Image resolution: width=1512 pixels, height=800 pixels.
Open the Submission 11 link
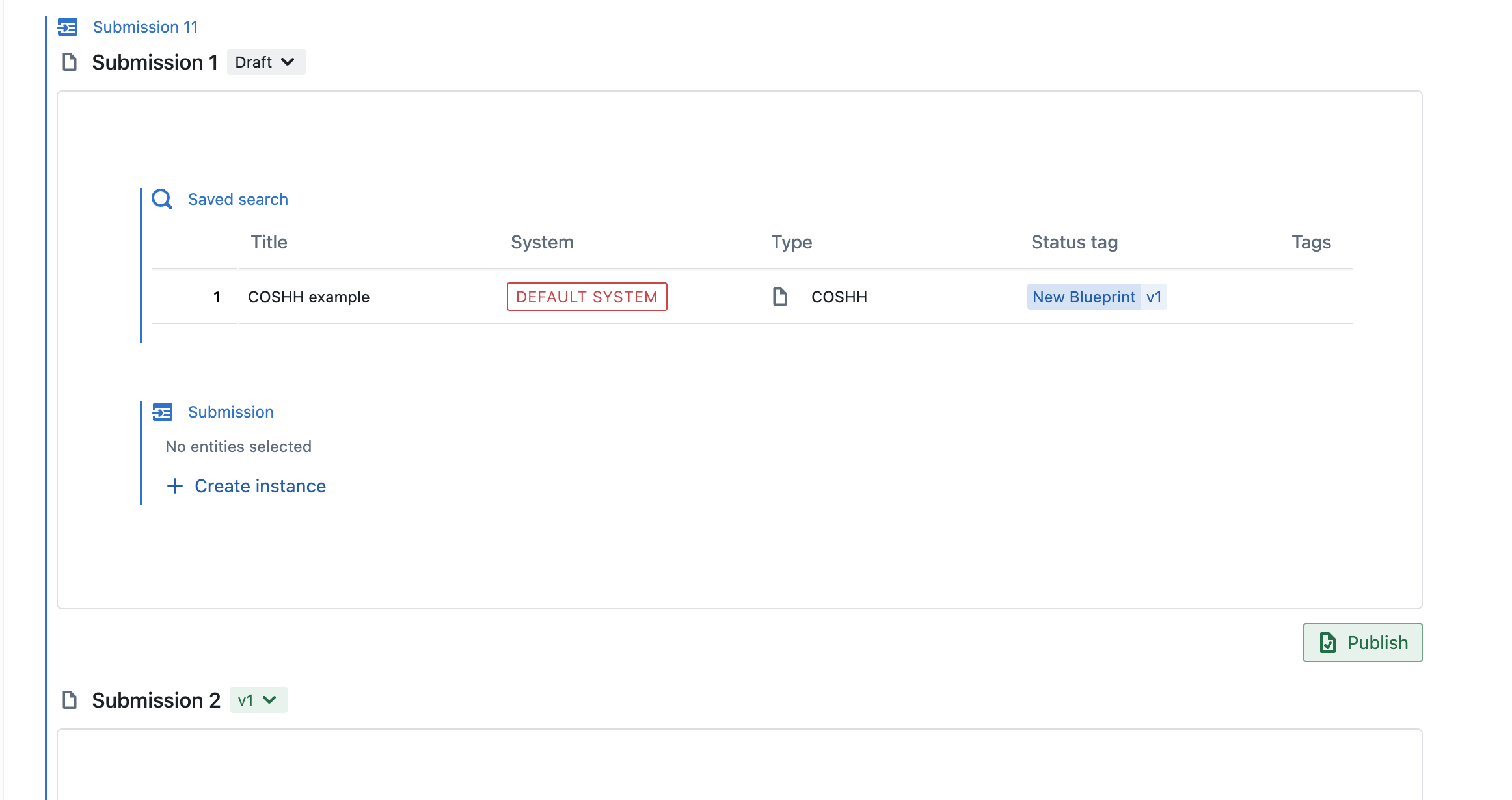145,27
